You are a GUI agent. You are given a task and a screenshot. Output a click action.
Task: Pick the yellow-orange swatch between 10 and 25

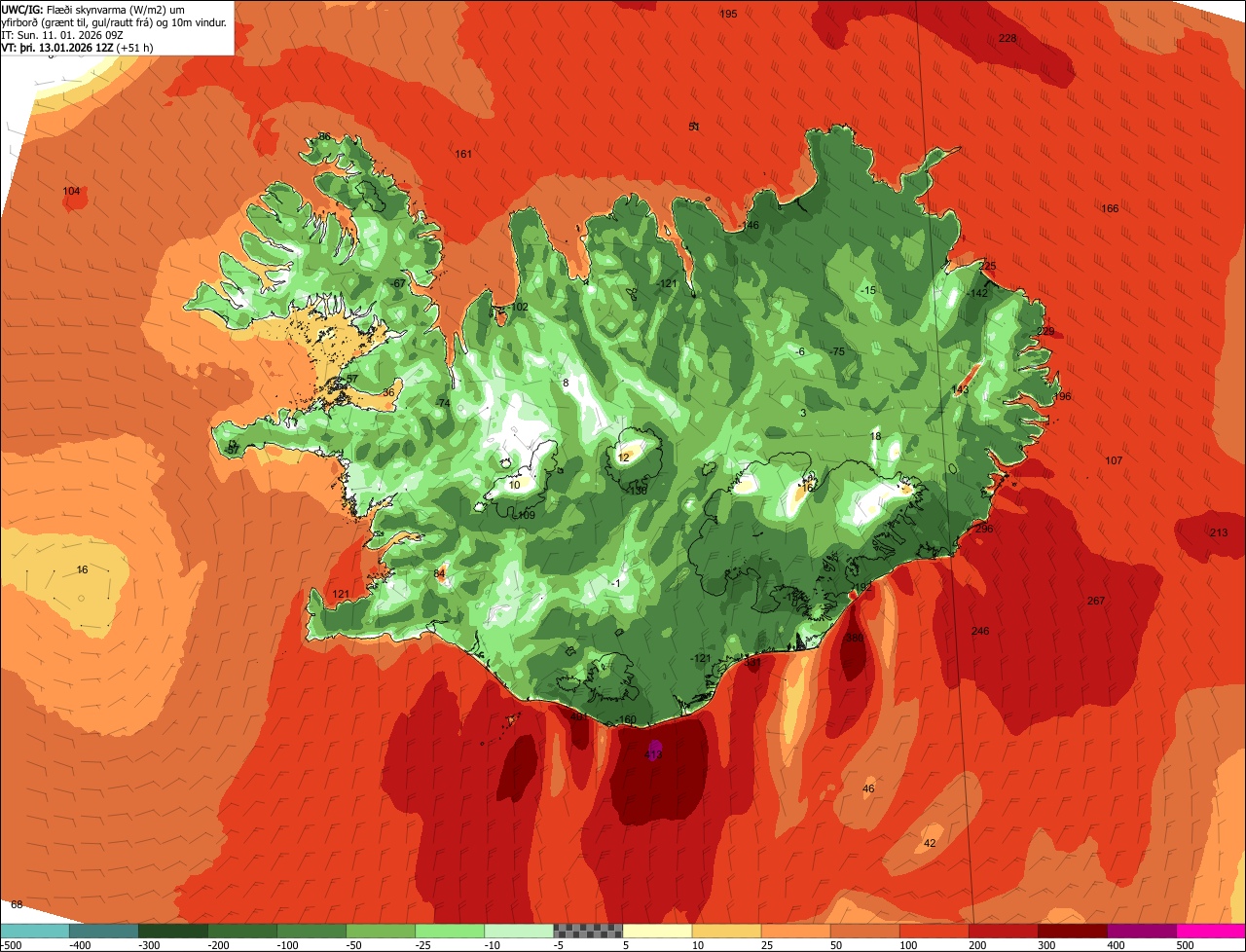coord(726,930)
